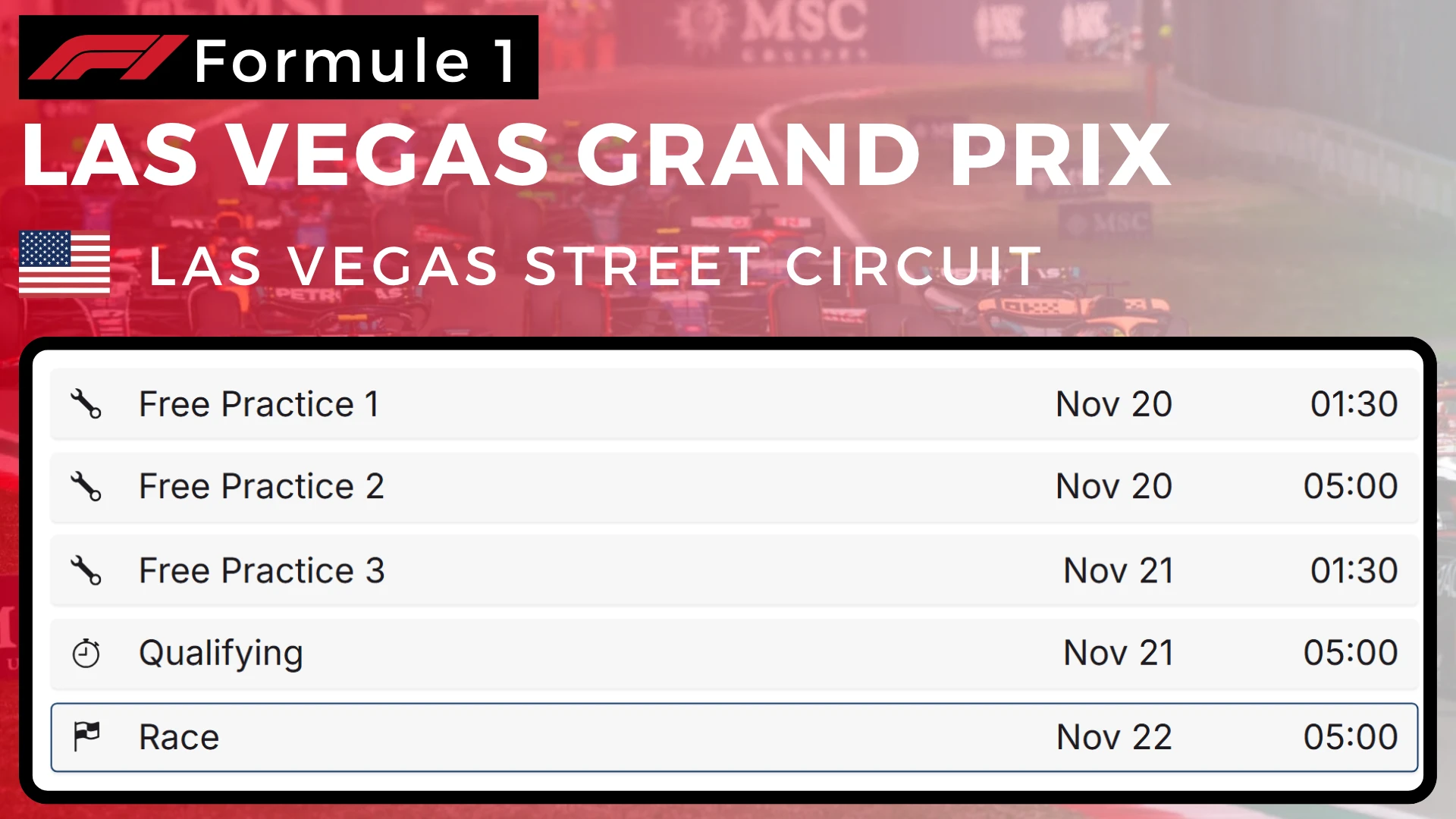The width and height of the screenshot is (1456, 819).
Task: Click the Qualifying stopwatch icon
Action: point(86,653)
